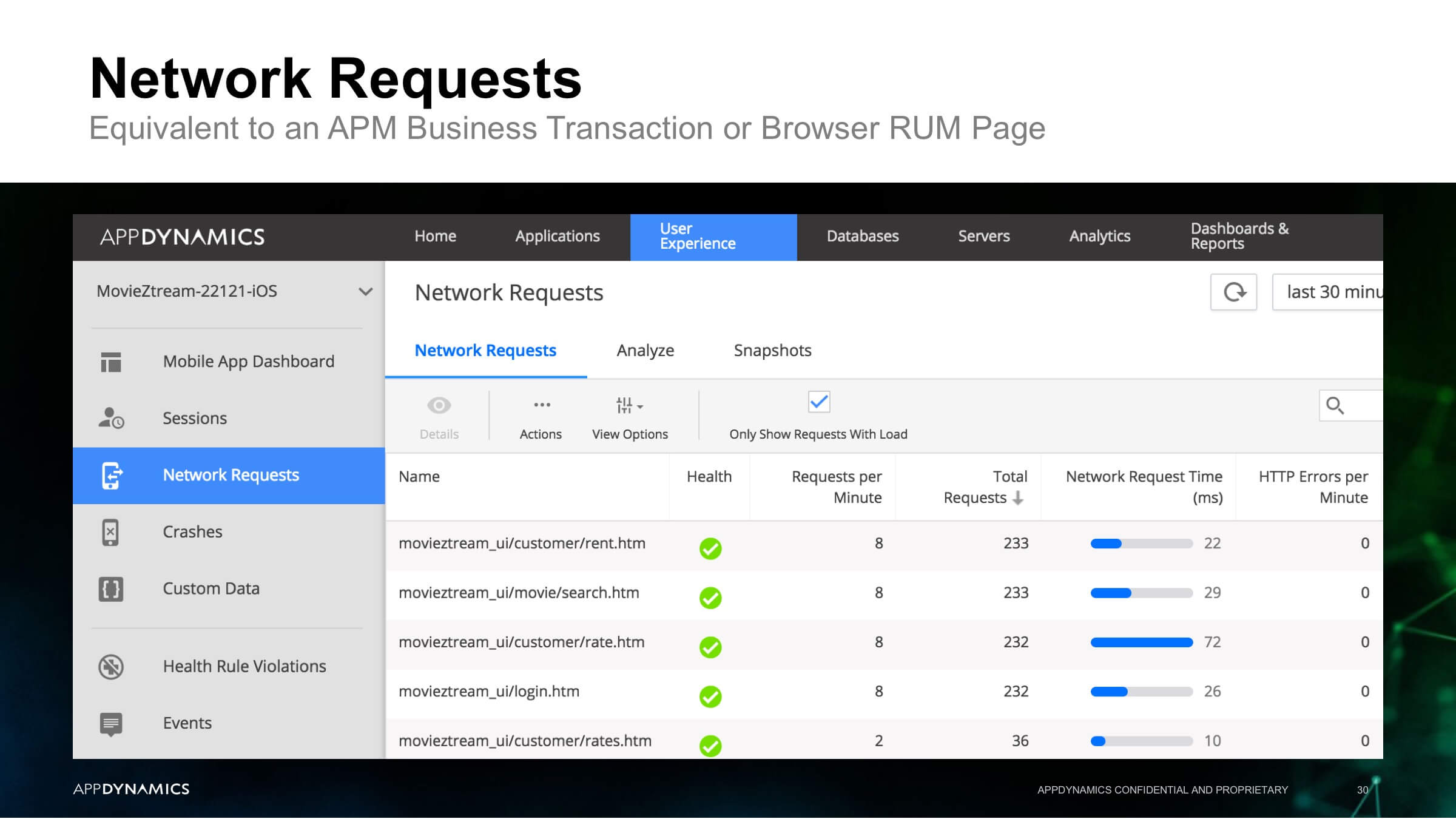Image resolution: width=1456 pixels, height=819 pixels.
Task: Open Events in the sidebar
Action: (187, 723)
